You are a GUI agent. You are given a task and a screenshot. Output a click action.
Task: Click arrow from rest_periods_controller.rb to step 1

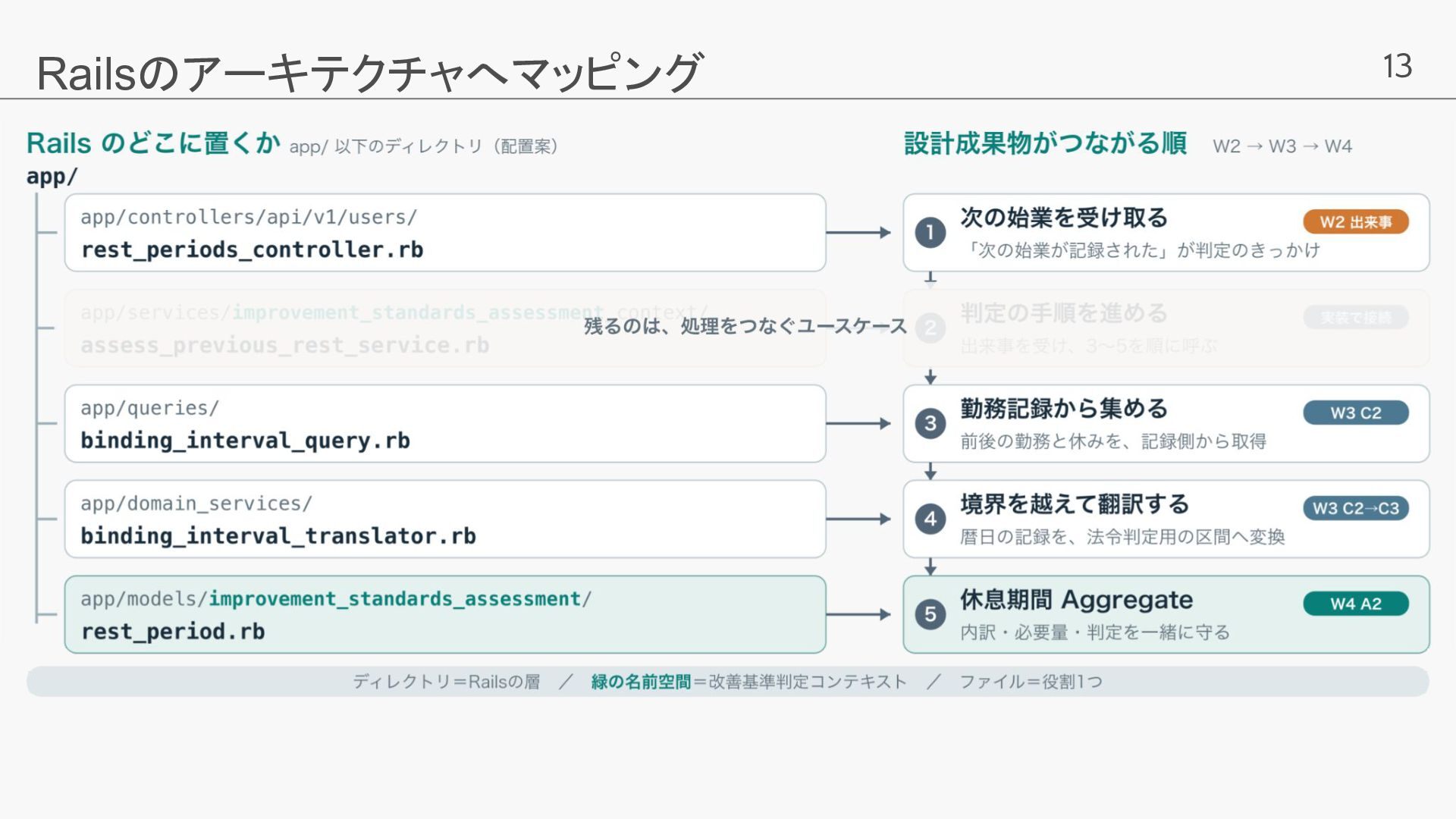pyautogui.click(x=858, y=232)
